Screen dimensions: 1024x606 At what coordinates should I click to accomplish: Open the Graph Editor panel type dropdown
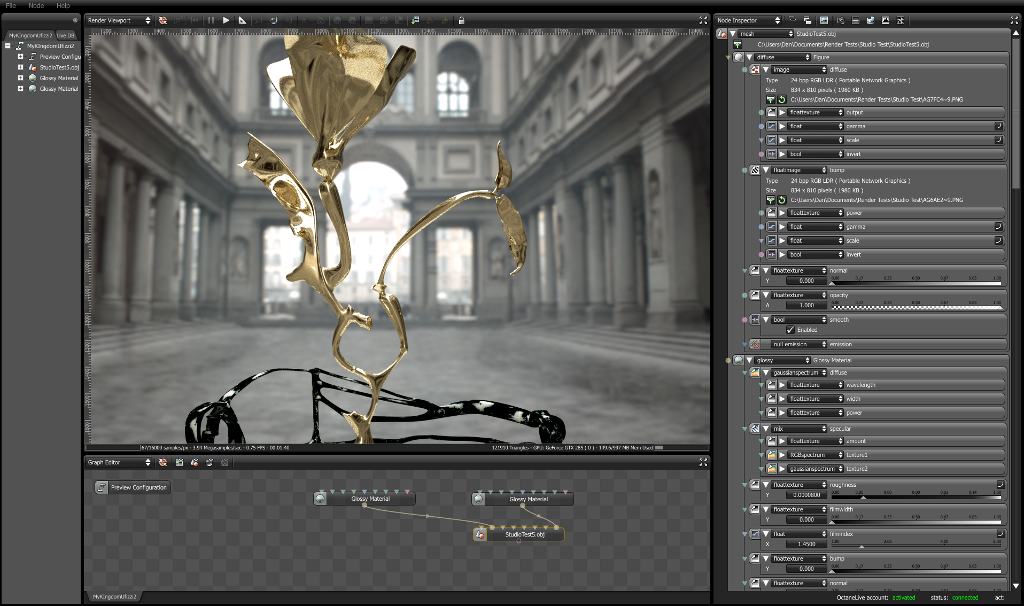119,462
